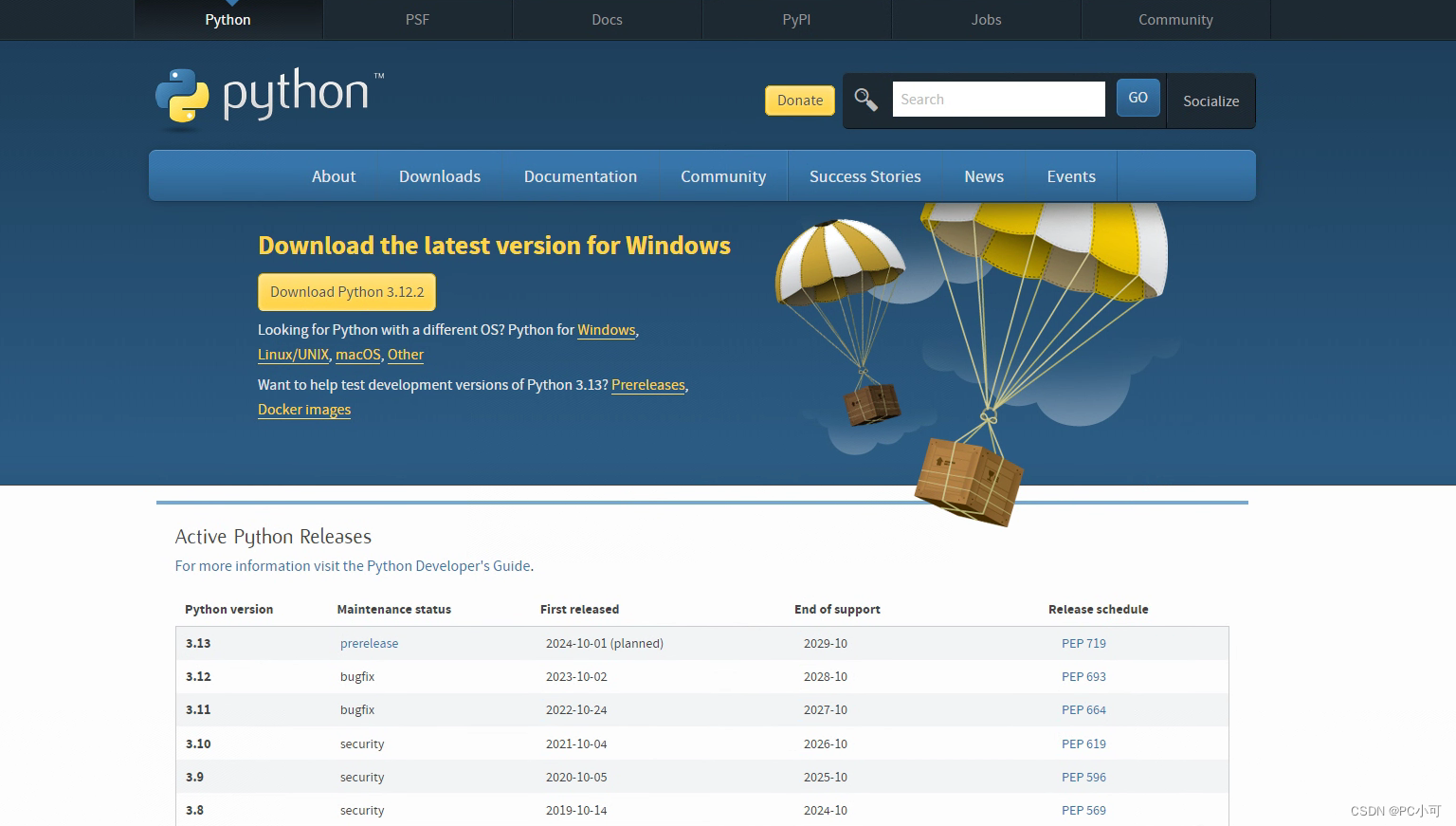
Task: Click the end of support 2024-10
Action: pos(826,810)
